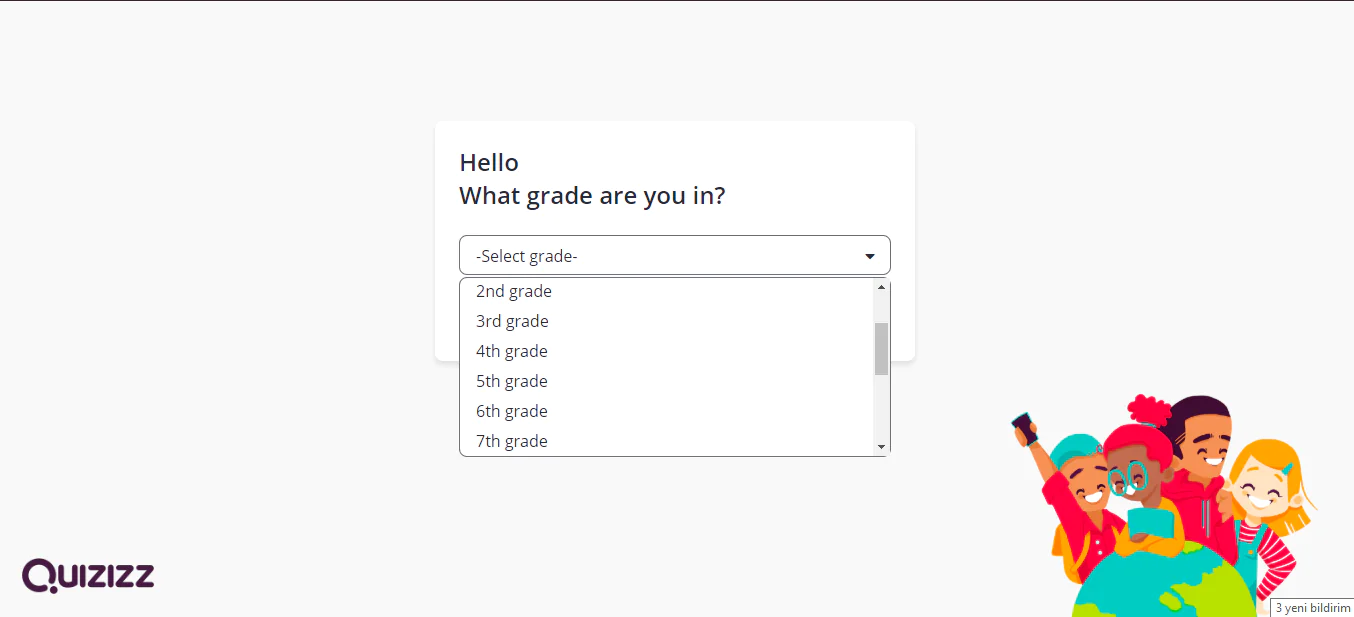The width and height of the screenshot is (1354, 617).
Task: Select "5th grade" from the options
Action: [512, 381]
